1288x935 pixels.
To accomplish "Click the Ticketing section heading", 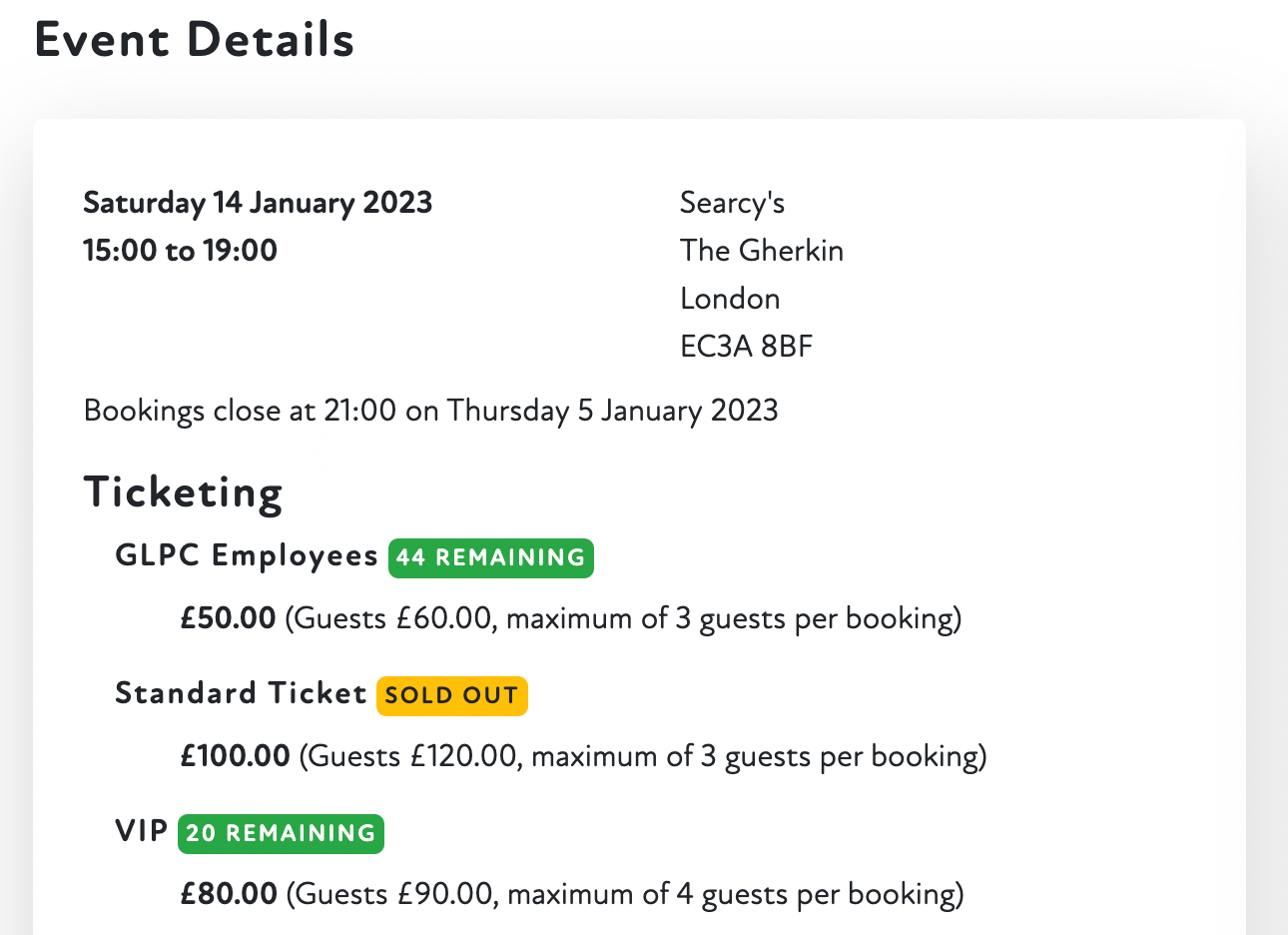I will click(x=184, y=492).
